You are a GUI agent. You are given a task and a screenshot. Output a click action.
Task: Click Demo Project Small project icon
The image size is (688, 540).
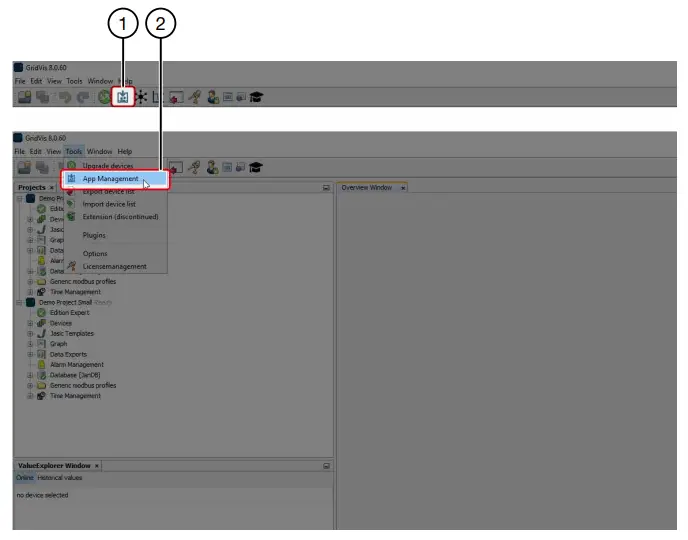tap(30, 302)
